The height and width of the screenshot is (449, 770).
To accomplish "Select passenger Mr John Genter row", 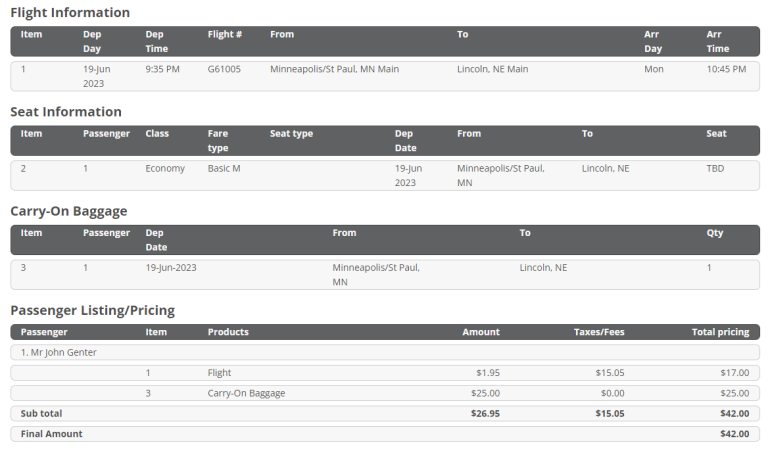I will coord(59,352).
